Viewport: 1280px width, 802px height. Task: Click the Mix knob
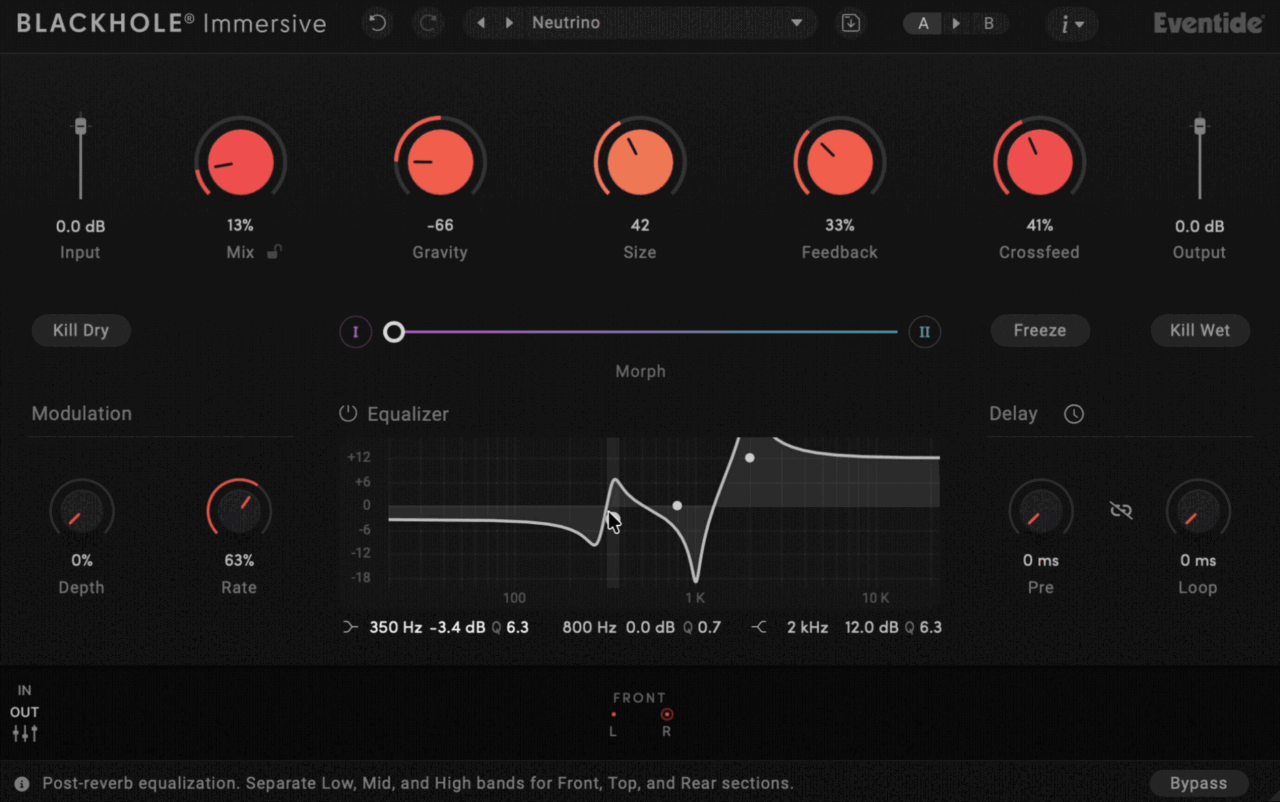(240, 162)
